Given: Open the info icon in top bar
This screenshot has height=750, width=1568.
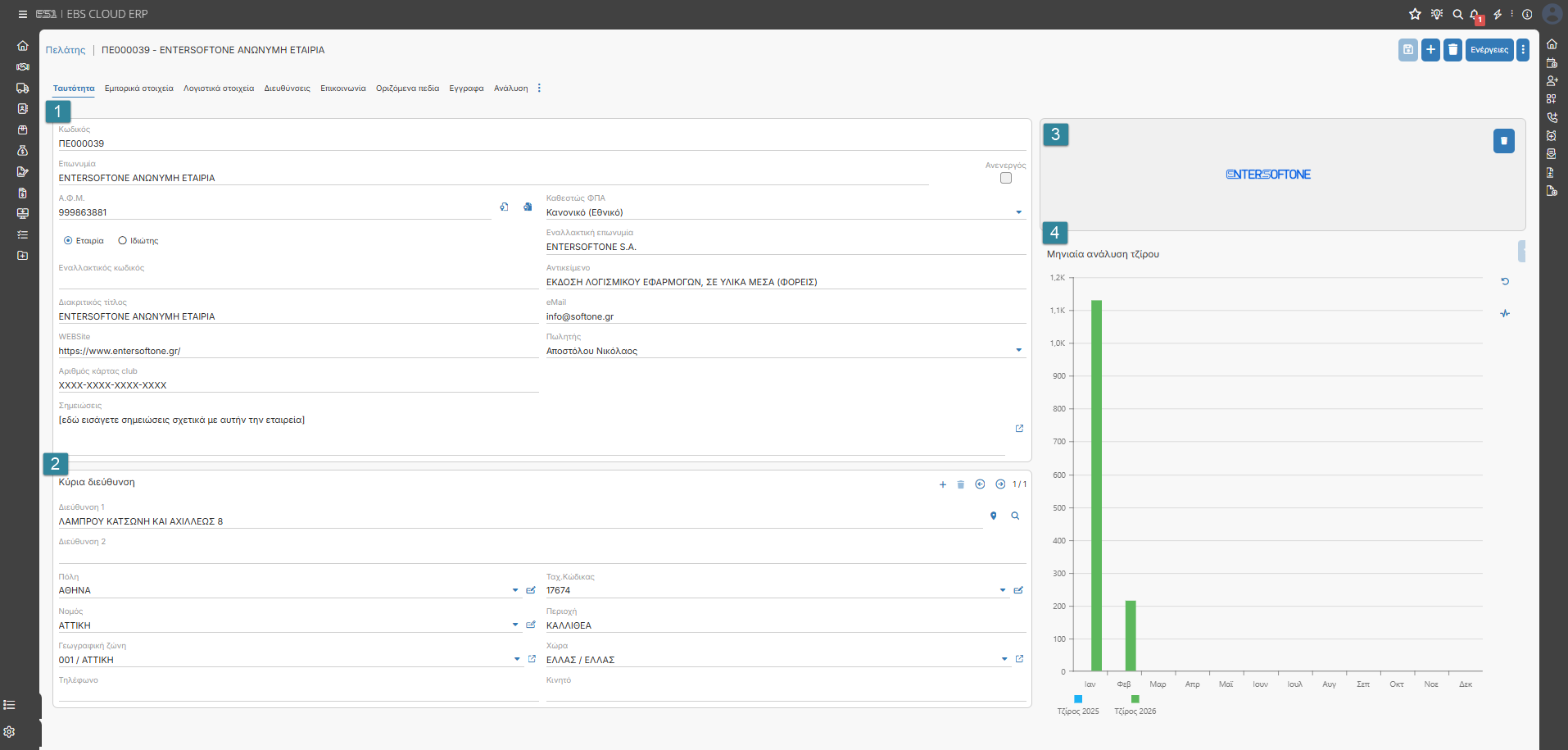Looking at the screenshot, I should 1527,14.
